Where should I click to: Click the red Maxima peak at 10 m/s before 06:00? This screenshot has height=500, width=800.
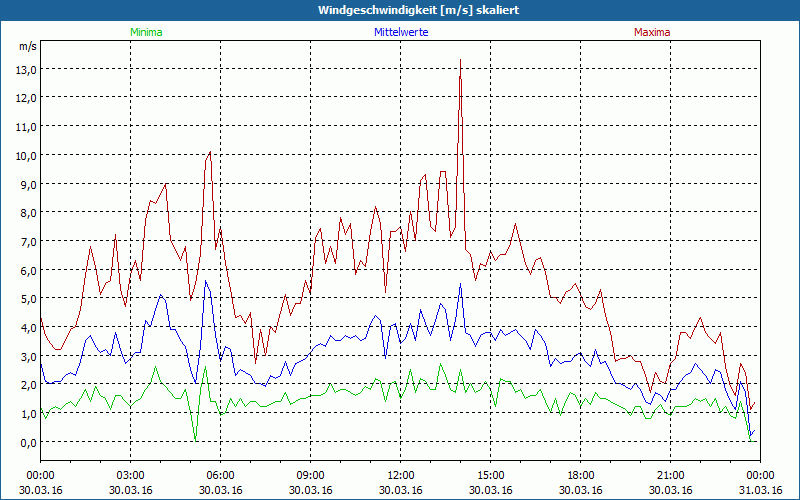click(210, 152)
